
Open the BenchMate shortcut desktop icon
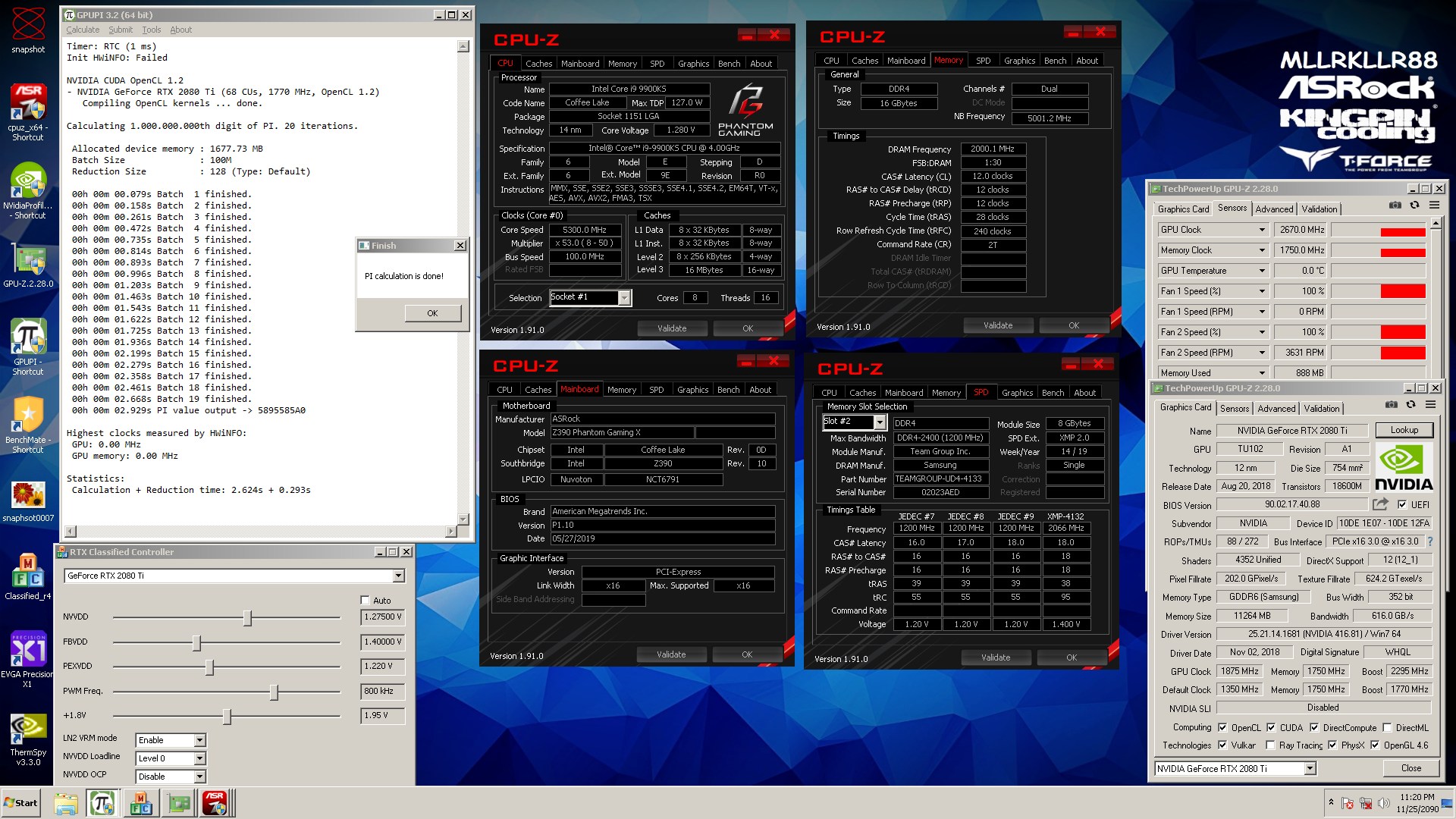pos(28,425)
